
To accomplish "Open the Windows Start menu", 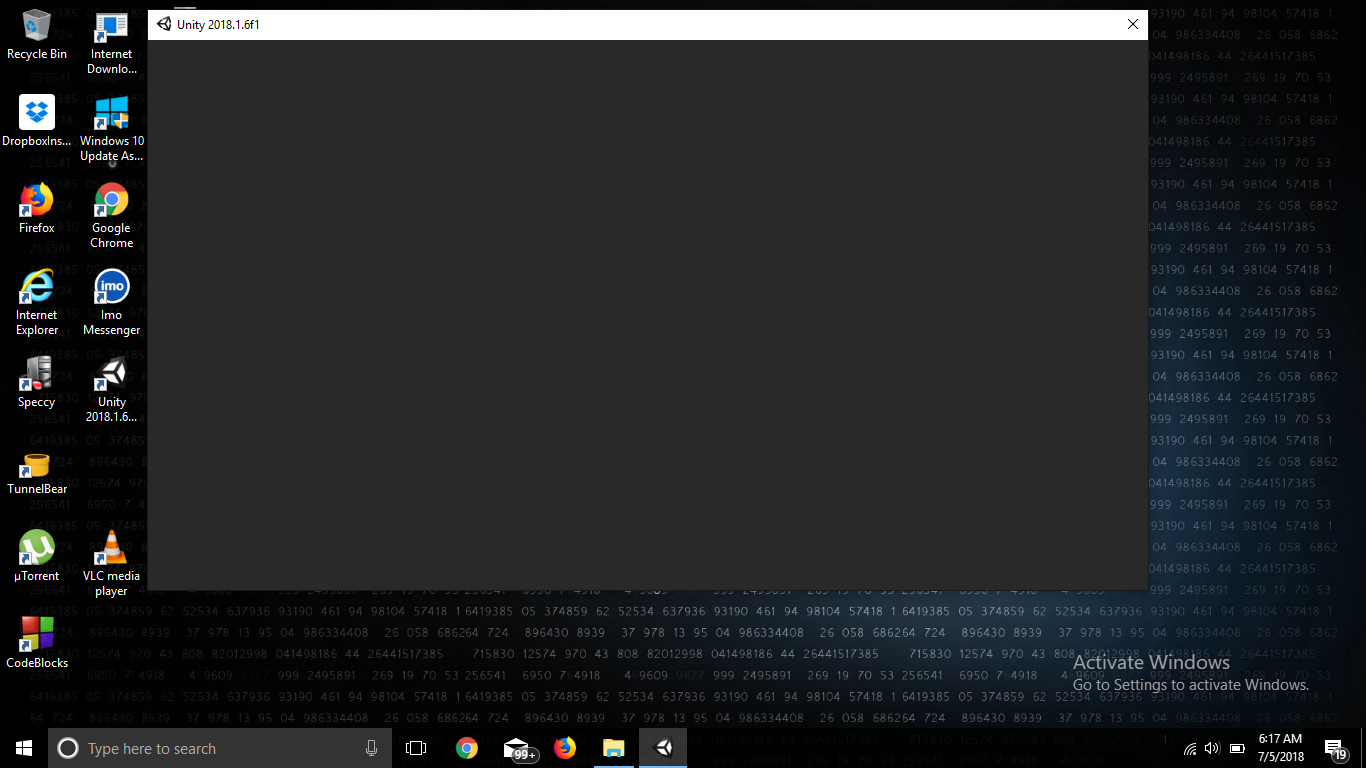I will [x=24, y=748].
